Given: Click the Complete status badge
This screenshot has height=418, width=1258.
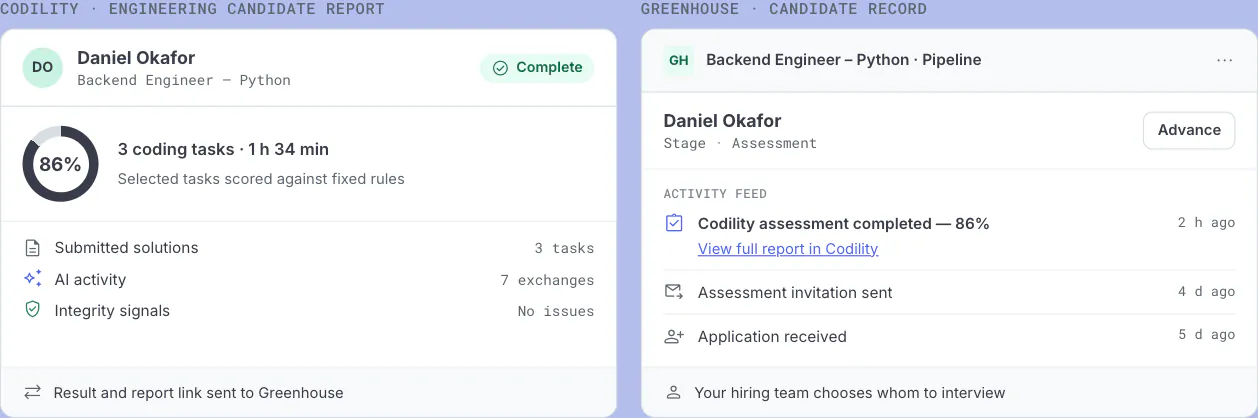Looking at the screenshot, I should (x=537, y=68).
